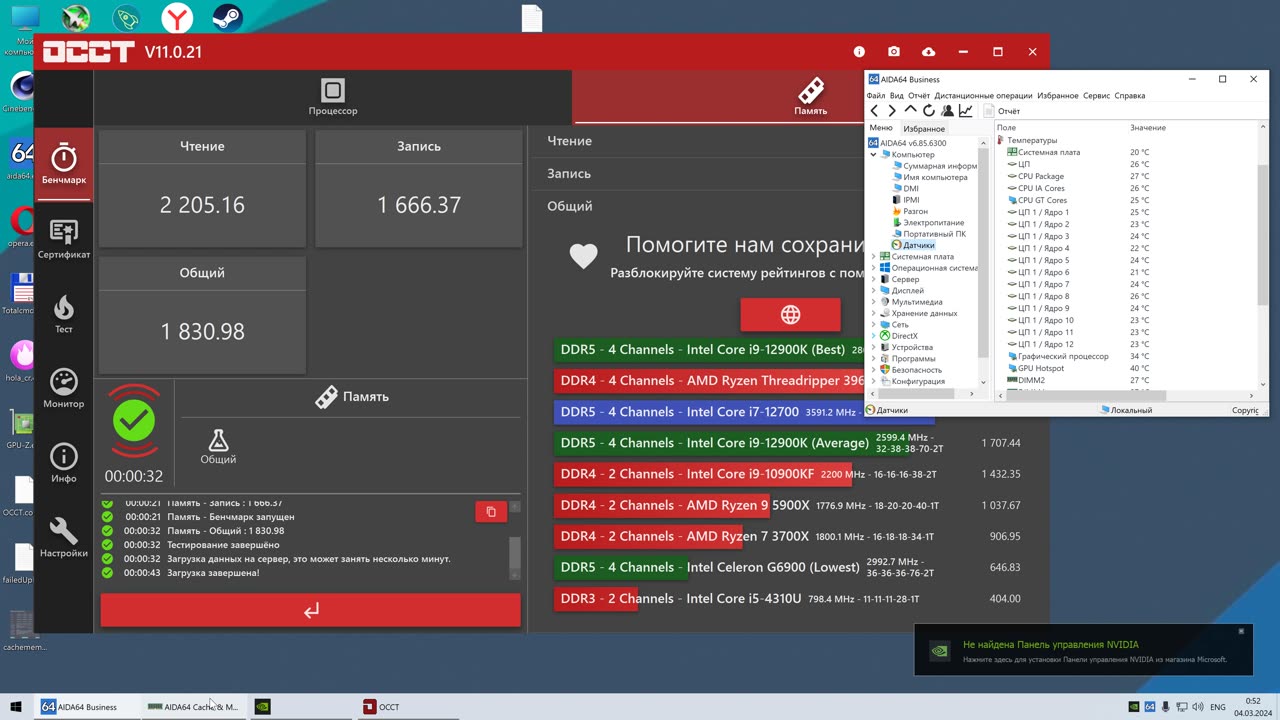Open the Steam desktop shortcut
This screenshot has height=720, width=1280.
[x=229, y=17]
